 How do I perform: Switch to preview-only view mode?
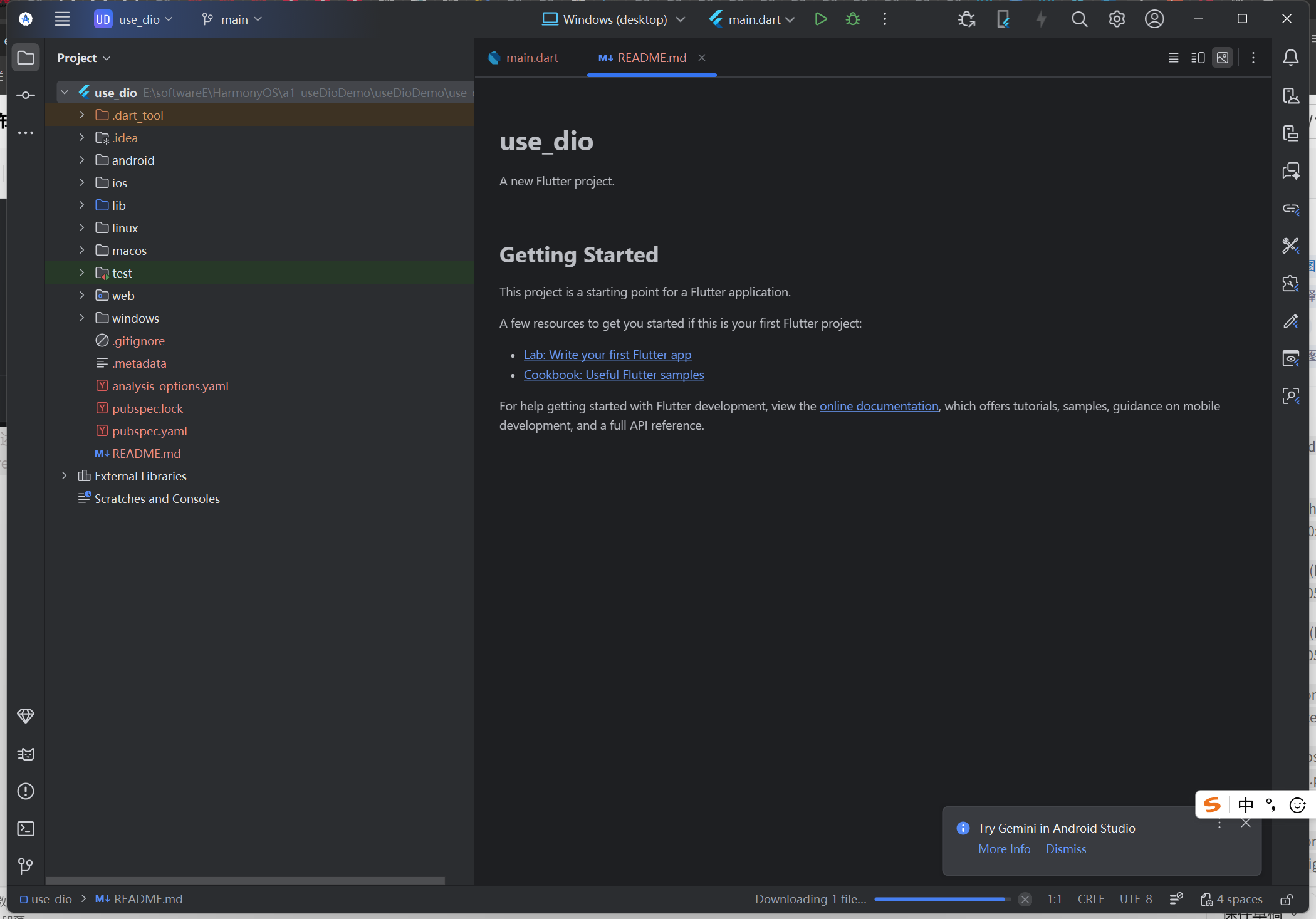[1222, 58]
